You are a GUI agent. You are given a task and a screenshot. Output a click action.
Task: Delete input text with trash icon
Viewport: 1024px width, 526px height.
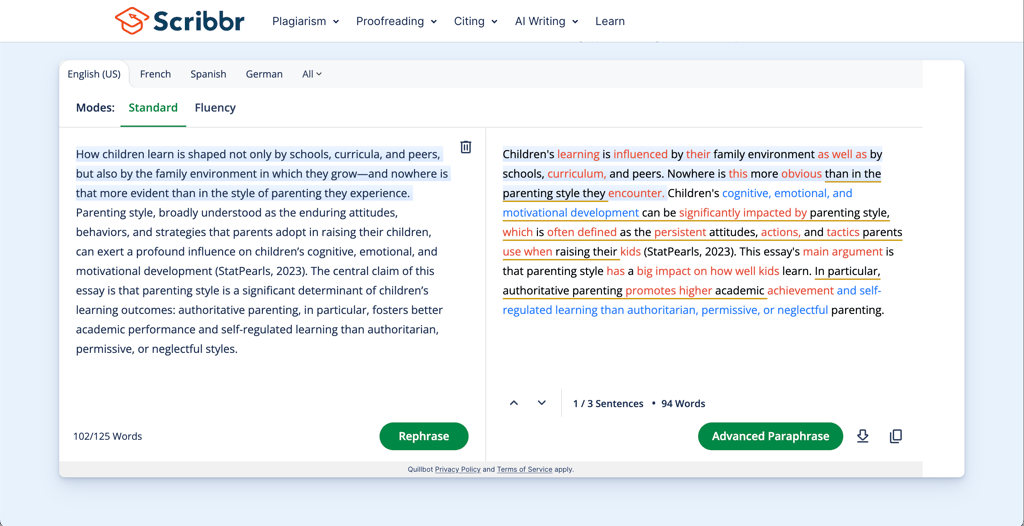pos(466,147)
